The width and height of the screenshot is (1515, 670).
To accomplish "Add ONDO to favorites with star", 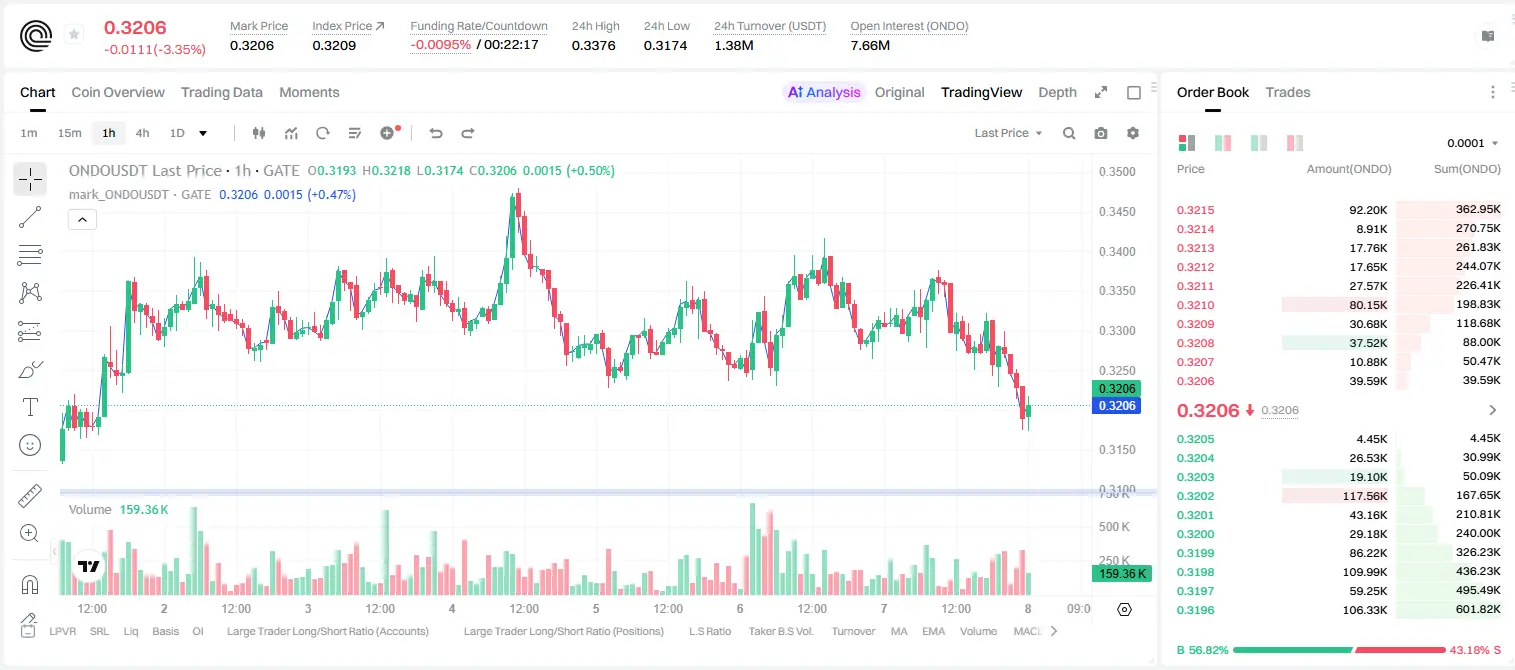I will (x=74, y=35).
